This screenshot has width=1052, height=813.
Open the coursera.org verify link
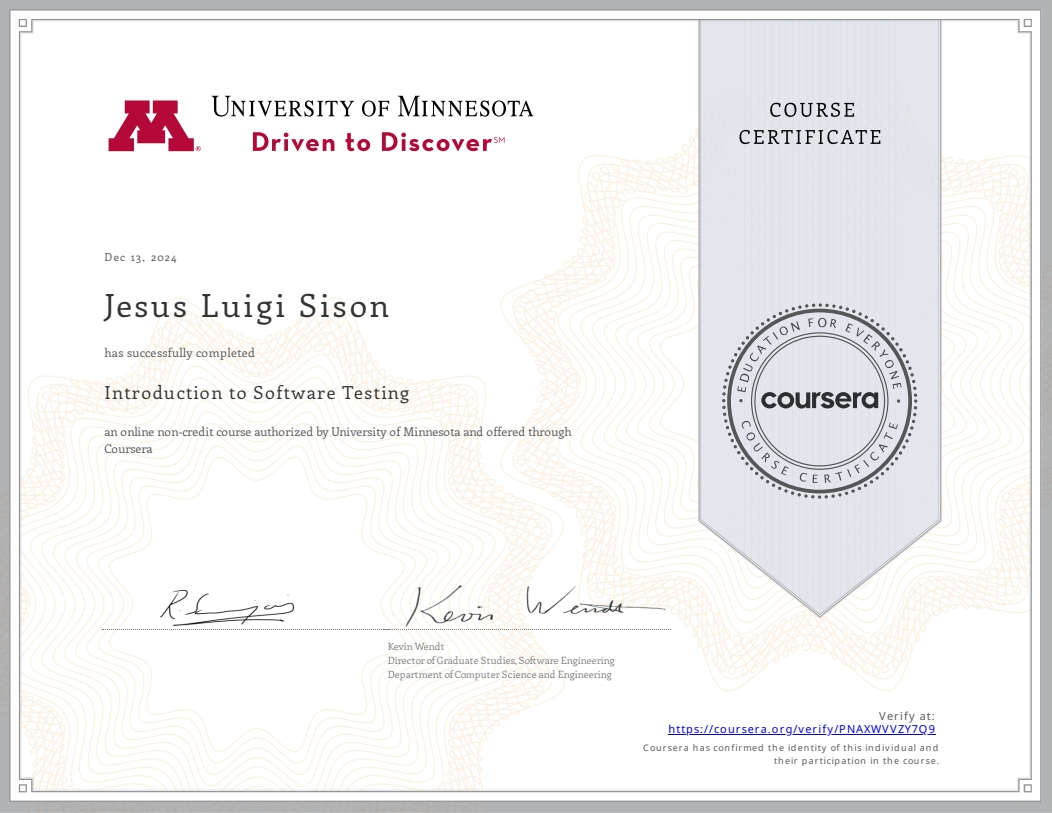pos(801,730)
